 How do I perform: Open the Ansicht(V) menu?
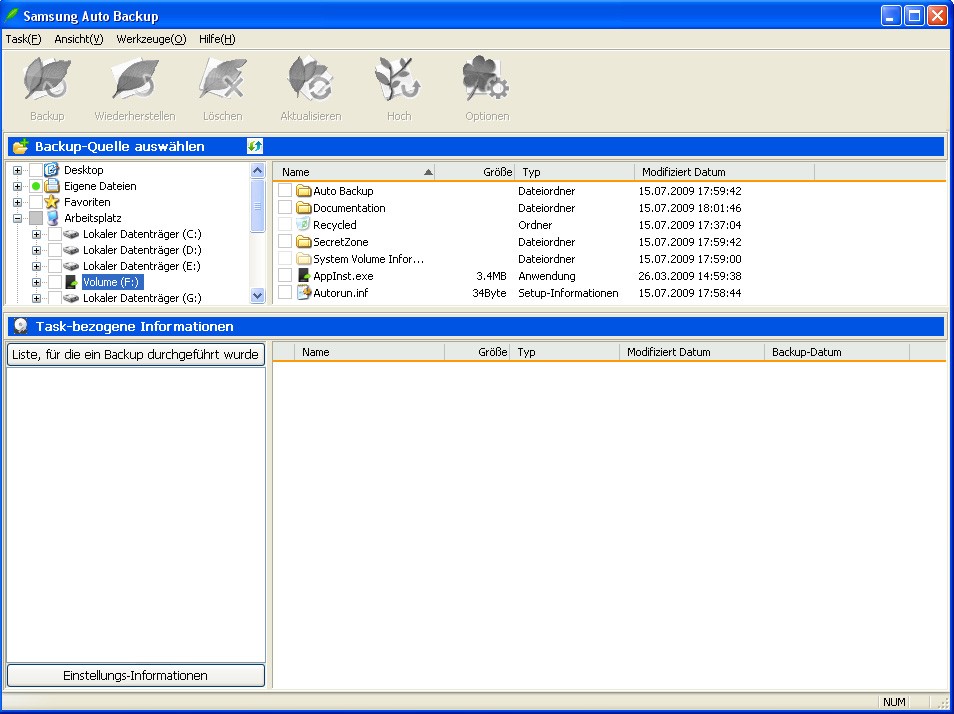coord(78,39)
